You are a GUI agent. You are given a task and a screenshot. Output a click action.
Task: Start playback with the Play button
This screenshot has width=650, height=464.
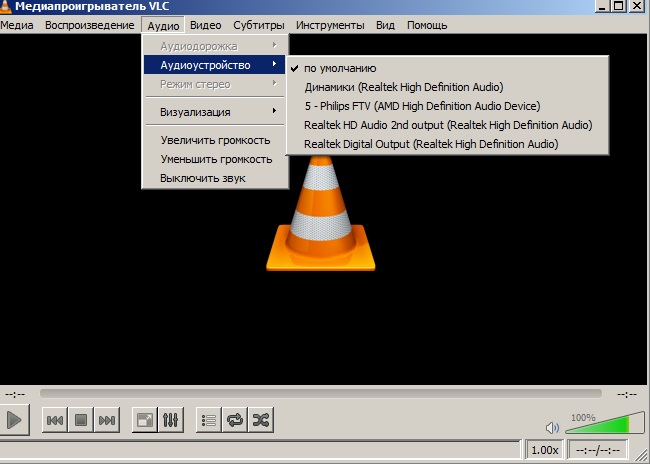14,420
